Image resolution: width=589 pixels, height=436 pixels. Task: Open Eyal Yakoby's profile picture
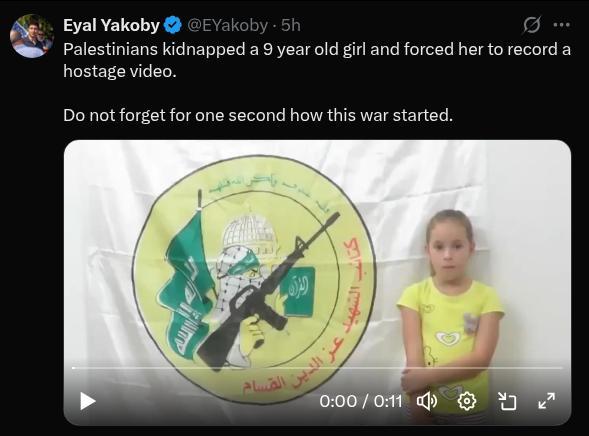(32, 36)
